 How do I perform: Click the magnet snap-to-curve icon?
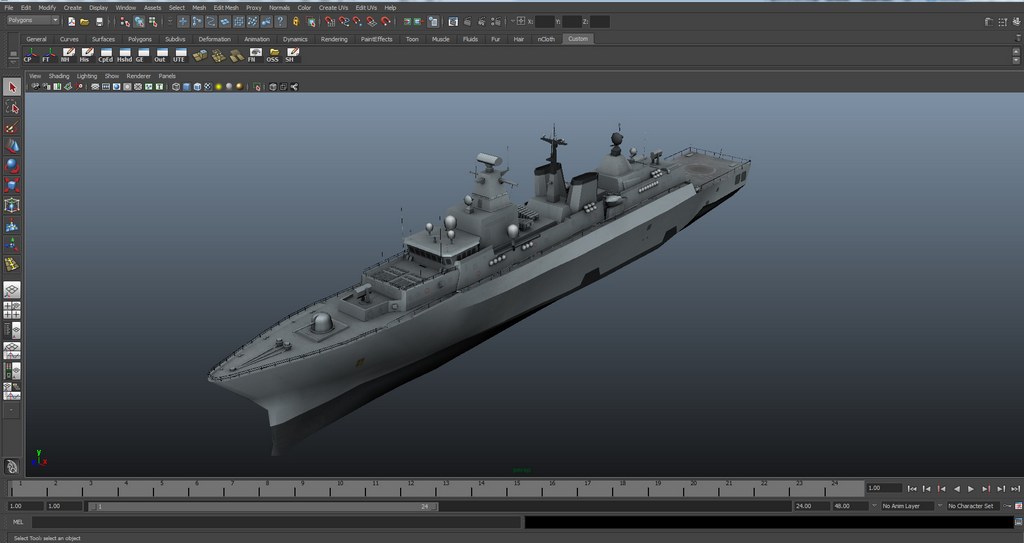tap(342, 21)
